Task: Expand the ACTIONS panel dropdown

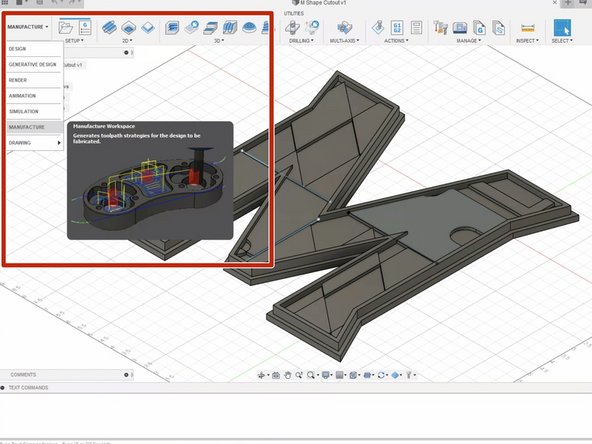Action: (396, 40)
